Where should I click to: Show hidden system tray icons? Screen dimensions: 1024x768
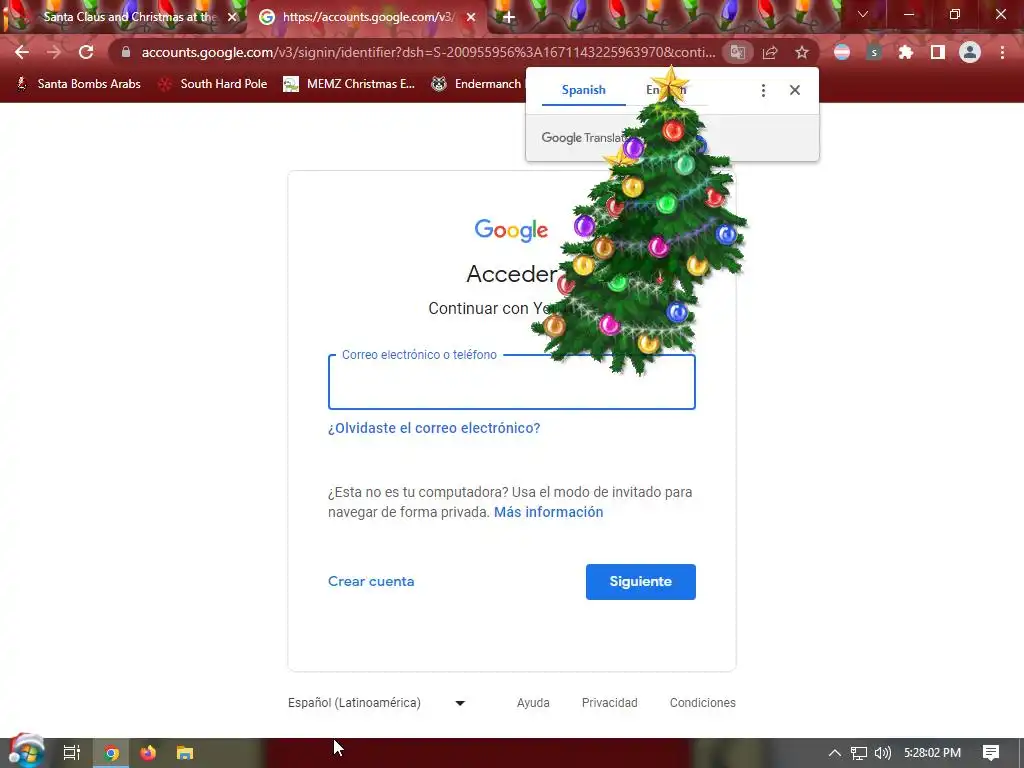click(x=835, y=753)
